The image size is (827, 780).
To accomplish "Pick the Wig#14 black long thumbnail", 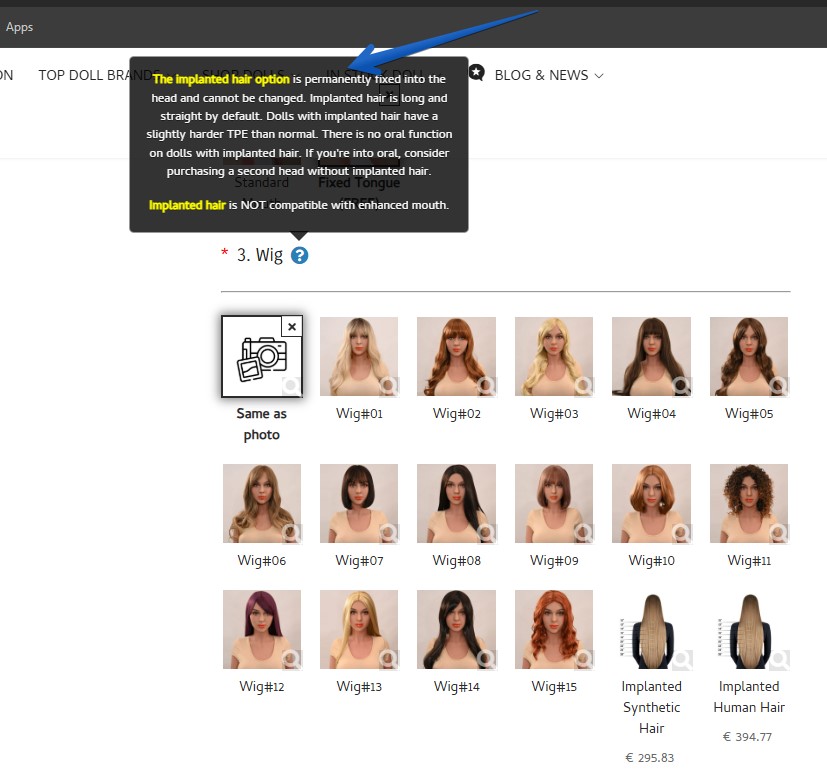I will 456,630.
